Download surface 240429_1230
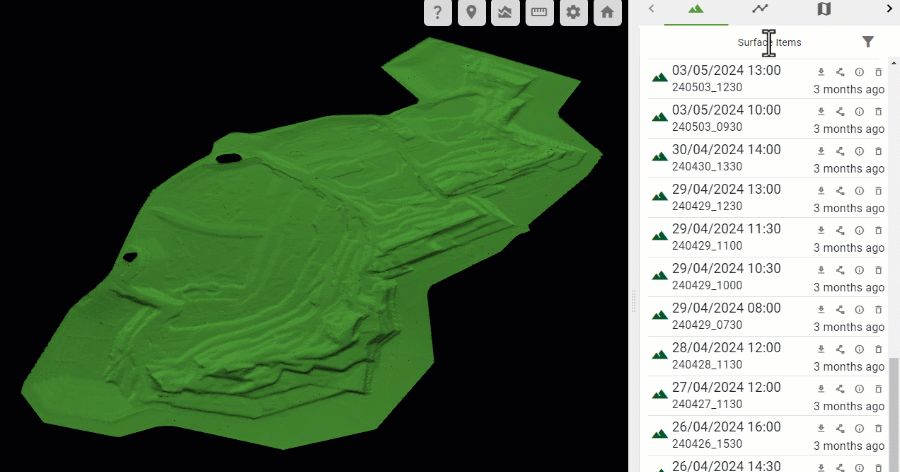900x472 pixels. (x=821, y=191)
